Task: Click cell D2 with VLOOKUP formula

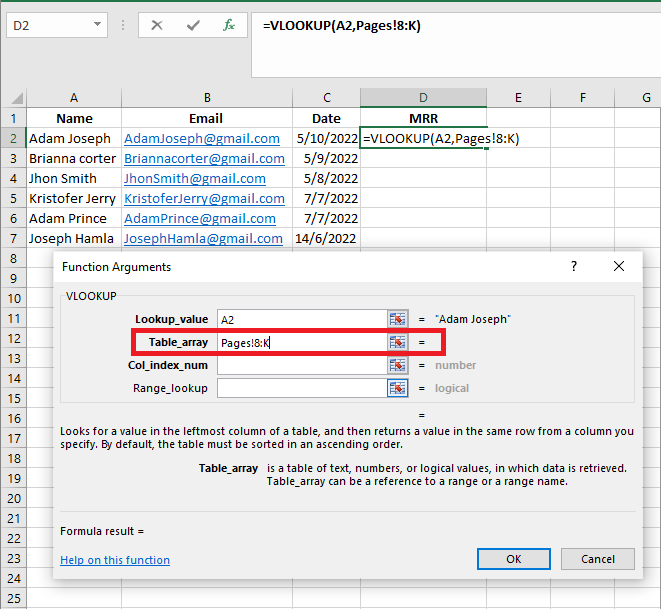Action: tap(423, 138)
